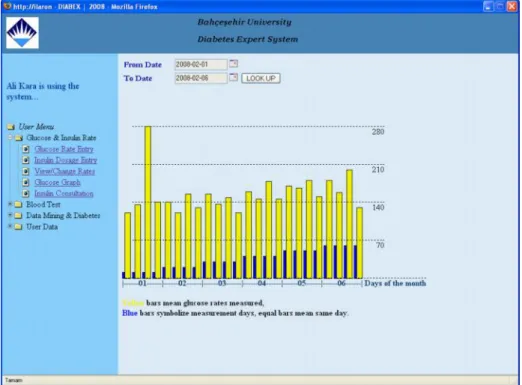Click the Firefox icon in the title bar
The width and height of the screenshot is (522, 385).
point(7,6)
